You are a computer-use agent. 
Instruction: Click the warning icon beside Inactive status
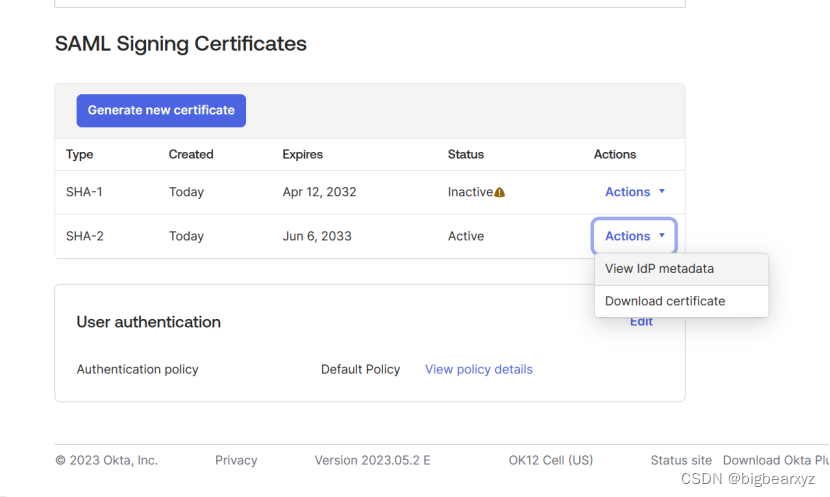(500, 192)
